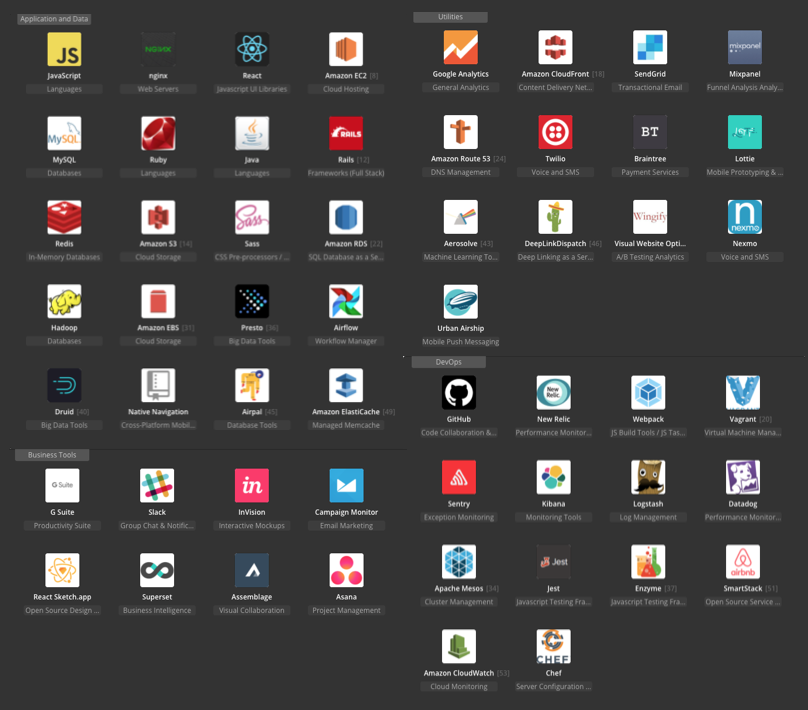
Task: Open the Sass logo icon
Action: click(x=252, y=217)
